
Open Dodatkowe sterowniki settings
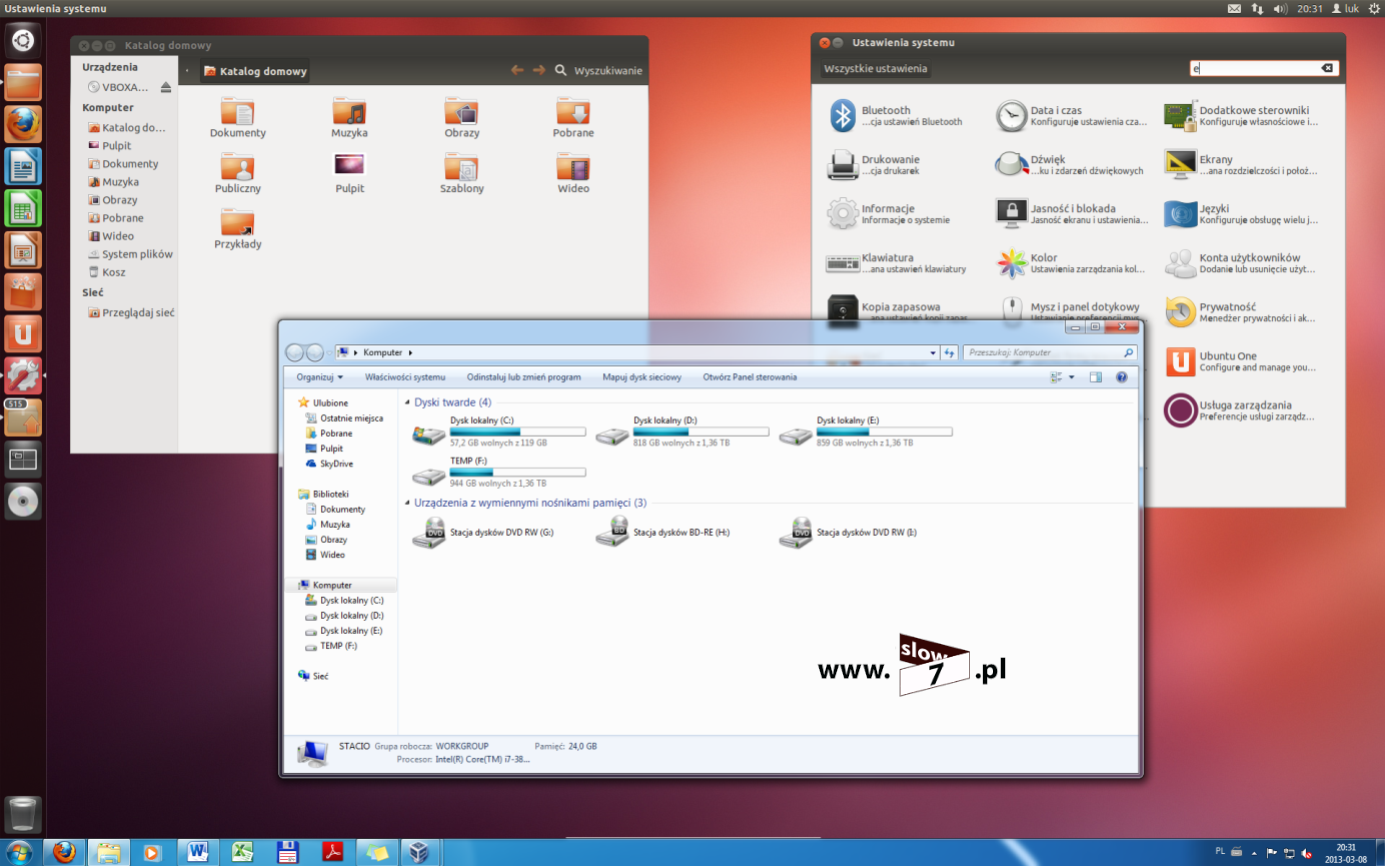point(1181,116)
